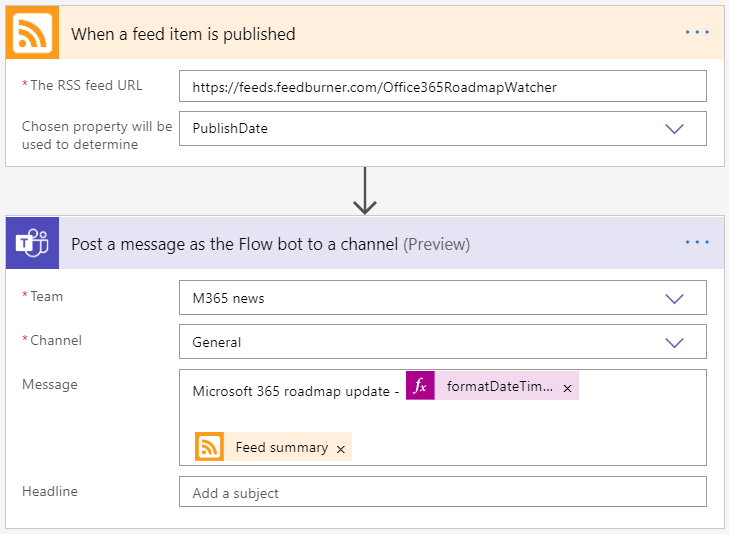Click the RSS icon in trigger header
This screenshot has height=534, width=729.
[32, 33]
